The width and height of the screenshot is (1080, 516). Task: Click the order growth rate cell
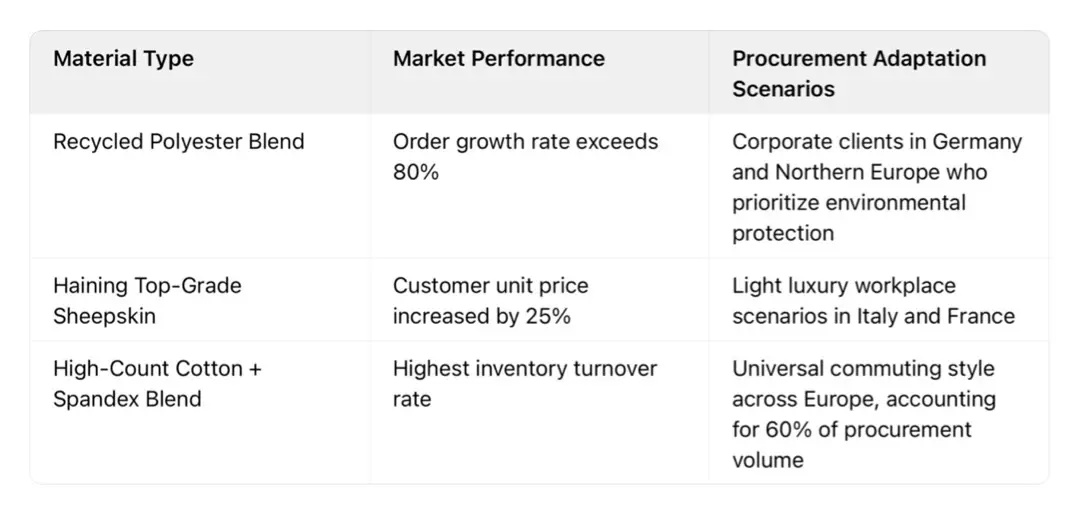525,156
